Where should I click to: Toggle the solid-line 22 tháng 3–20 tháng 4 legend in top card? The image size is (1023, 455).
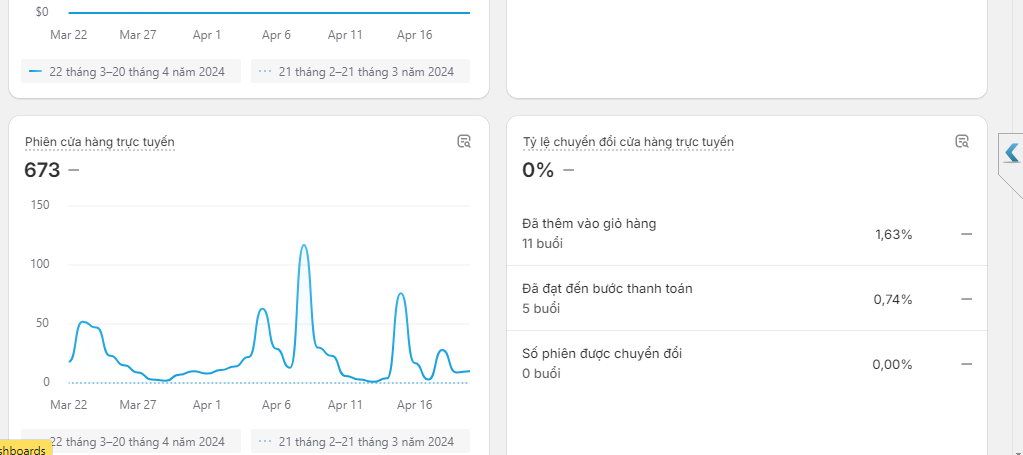click(x=130, y=72)
